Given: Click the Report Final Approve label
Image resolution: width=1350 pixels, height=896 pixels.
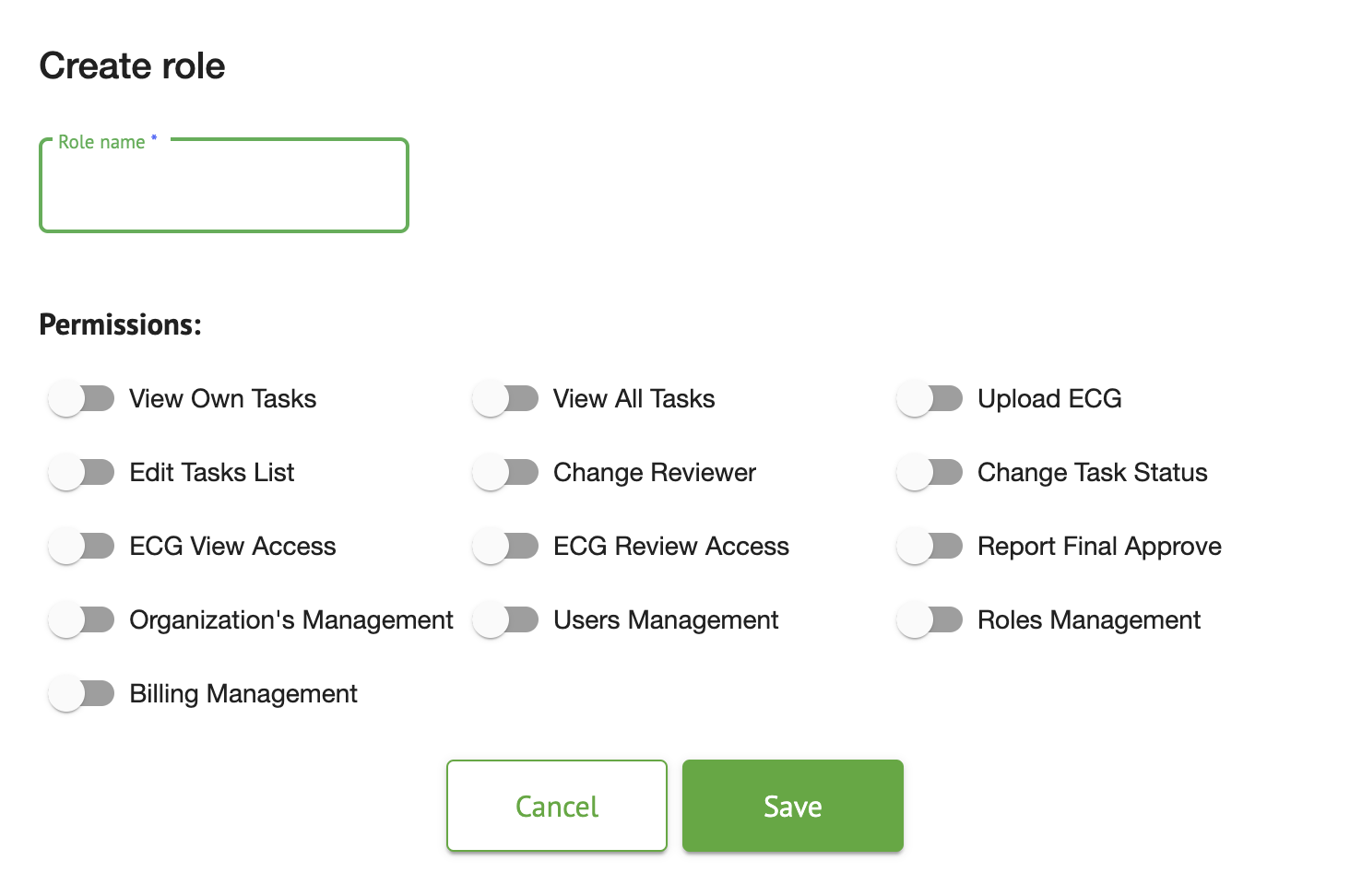Looking at the screenshot, I should 1099,547.
